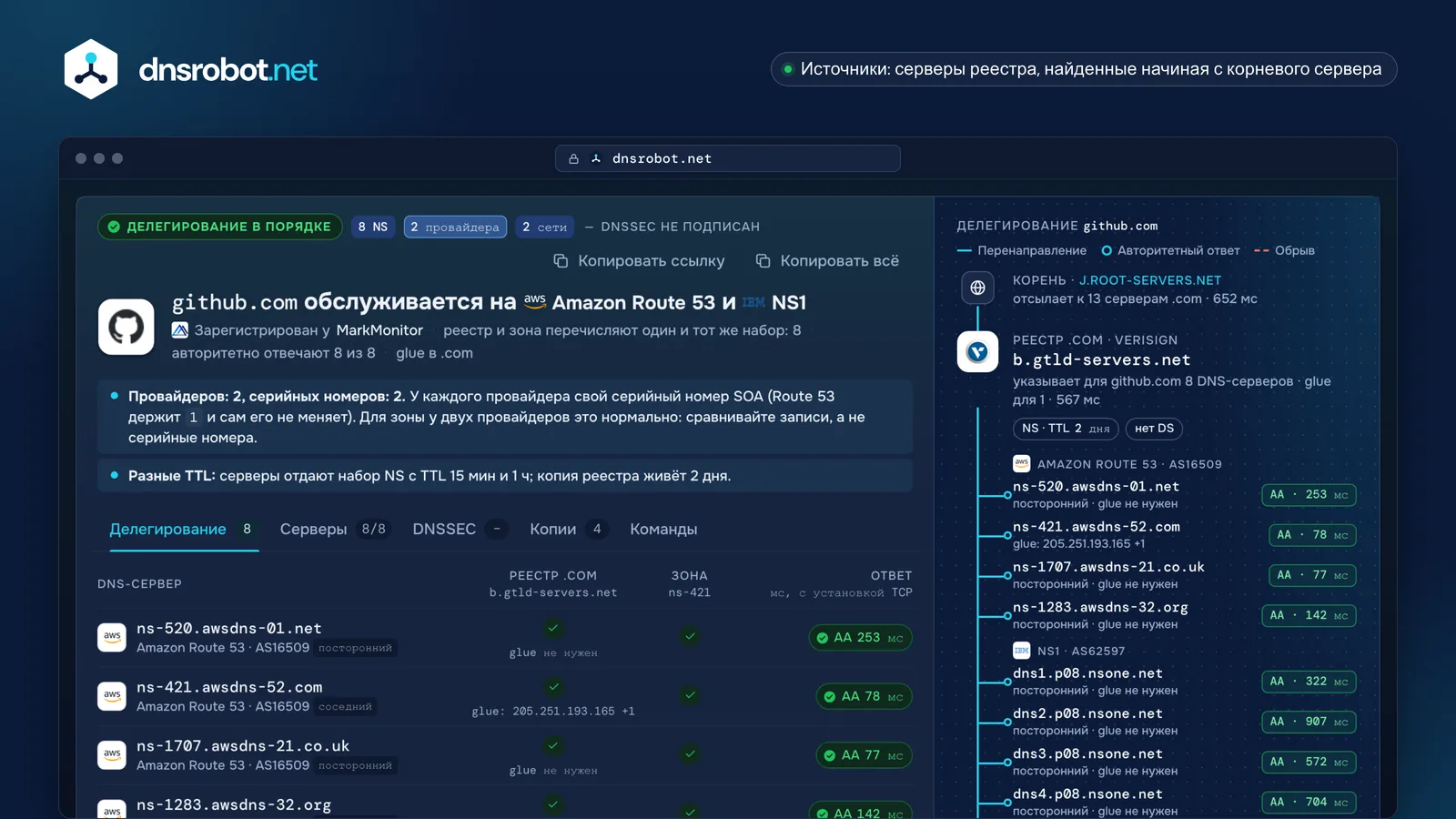The image size is (1456, 819).
Task: Click the AA · 907 мс badge
Action: point(1309,722)
